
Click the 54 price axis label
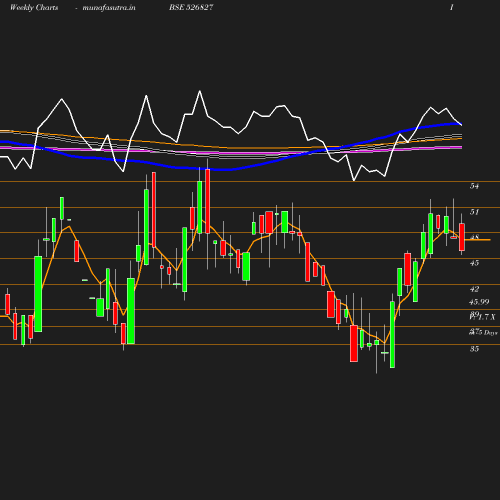tap(474, 186)
